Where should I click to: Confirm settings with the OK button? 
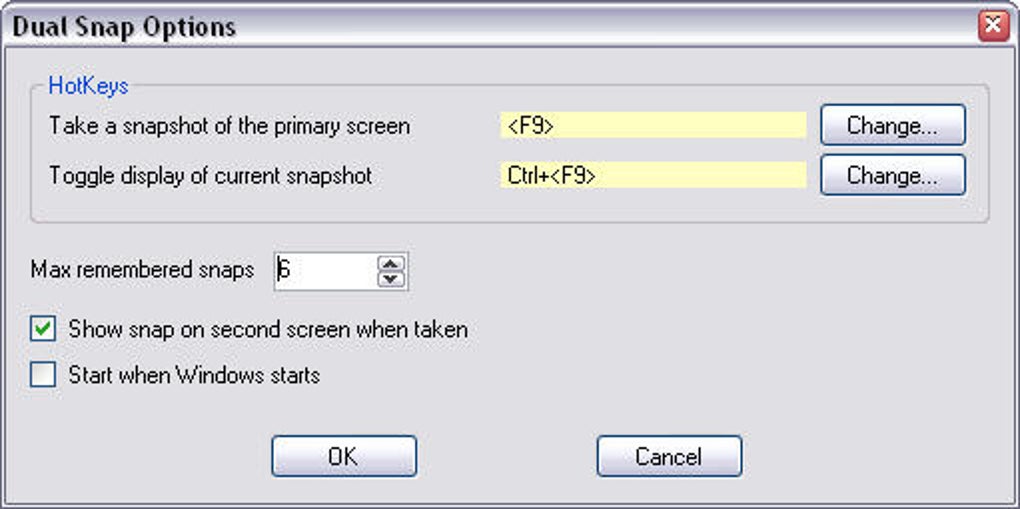tap(343, 456)
